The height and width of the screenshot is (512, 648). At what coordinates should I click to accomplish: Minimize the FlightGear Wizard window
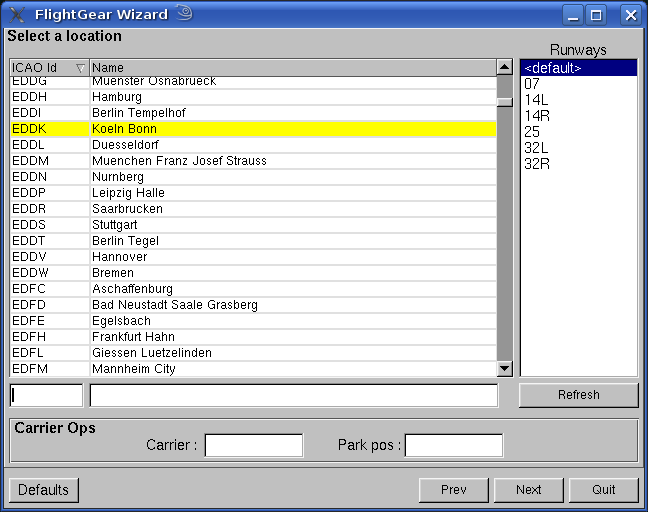(573, 15)
